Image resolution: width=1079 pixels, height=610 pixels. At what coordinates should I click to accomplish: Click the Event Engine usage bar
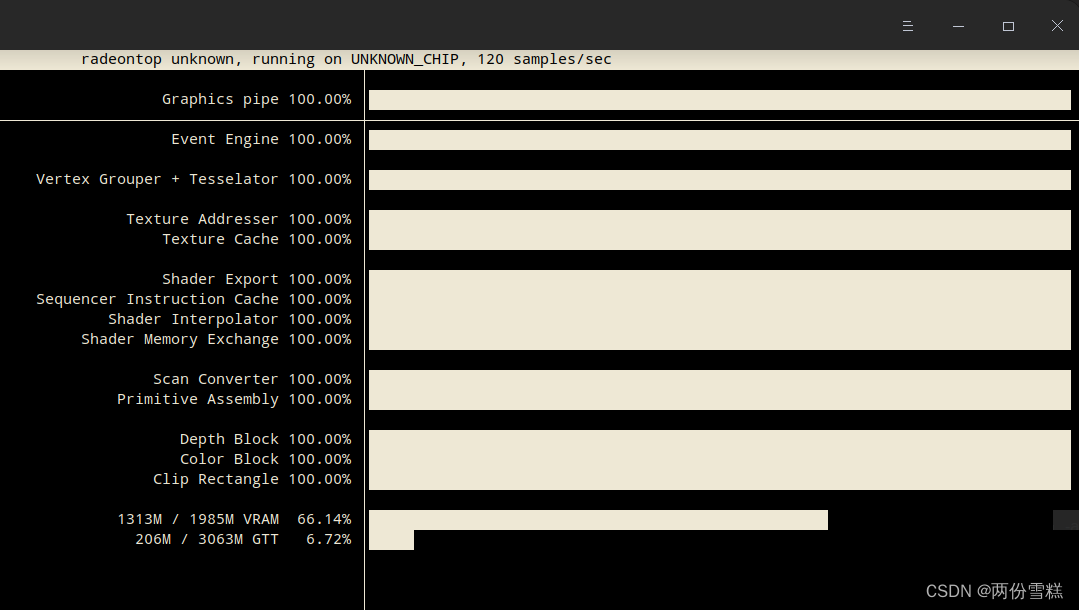[720, 140]
